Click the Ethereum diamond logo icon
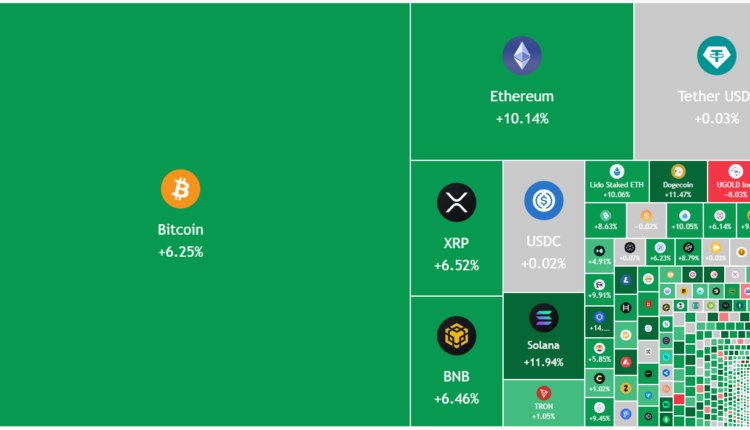 click(x=522, y=57)
